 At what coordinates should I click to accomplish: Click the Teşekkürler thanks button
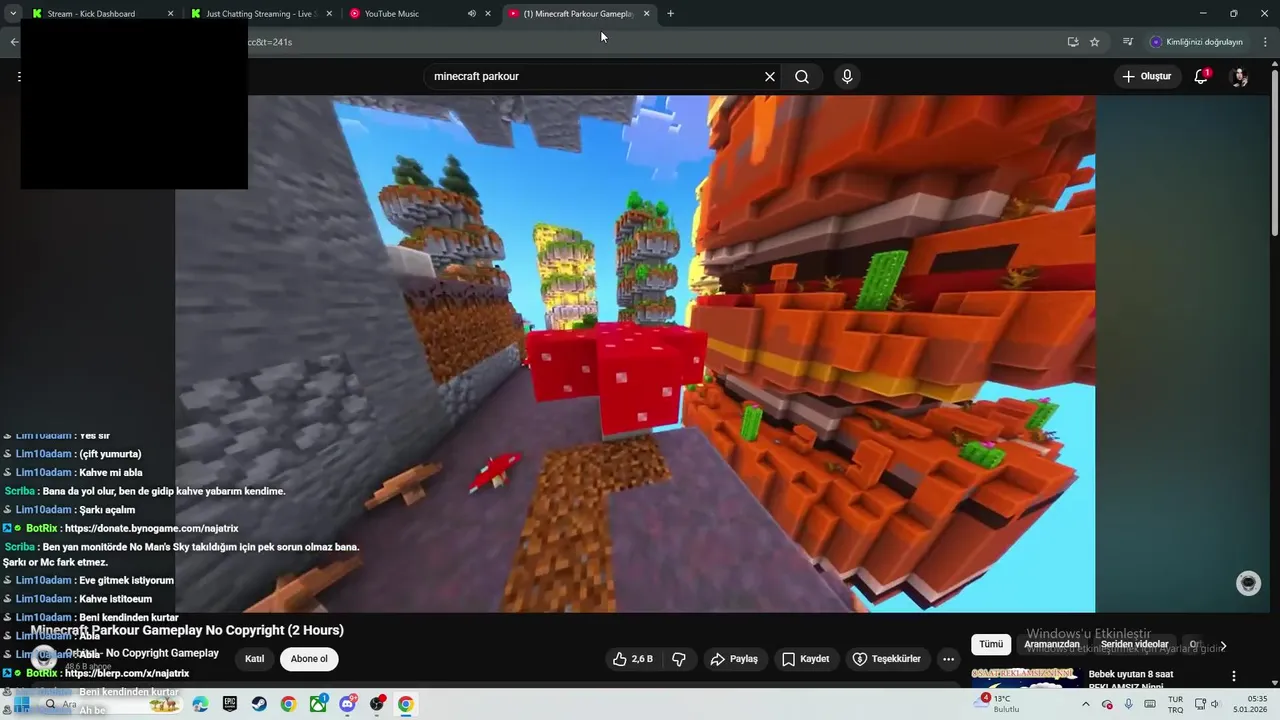pyautogui.click(x=887, y=659)
